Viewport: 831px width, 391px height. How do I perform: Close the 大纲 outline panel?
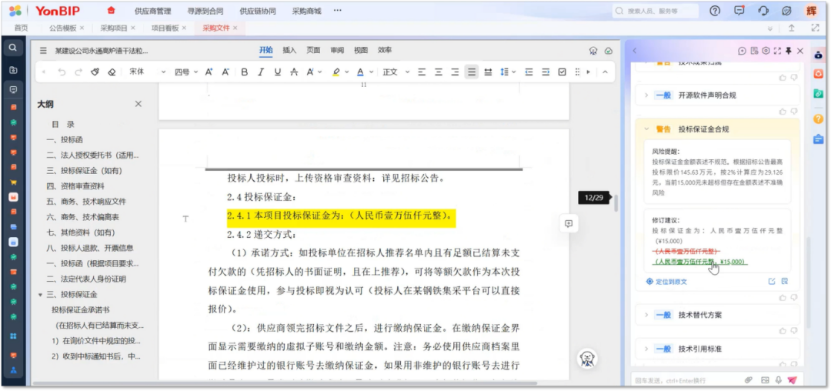click(138, 104)
